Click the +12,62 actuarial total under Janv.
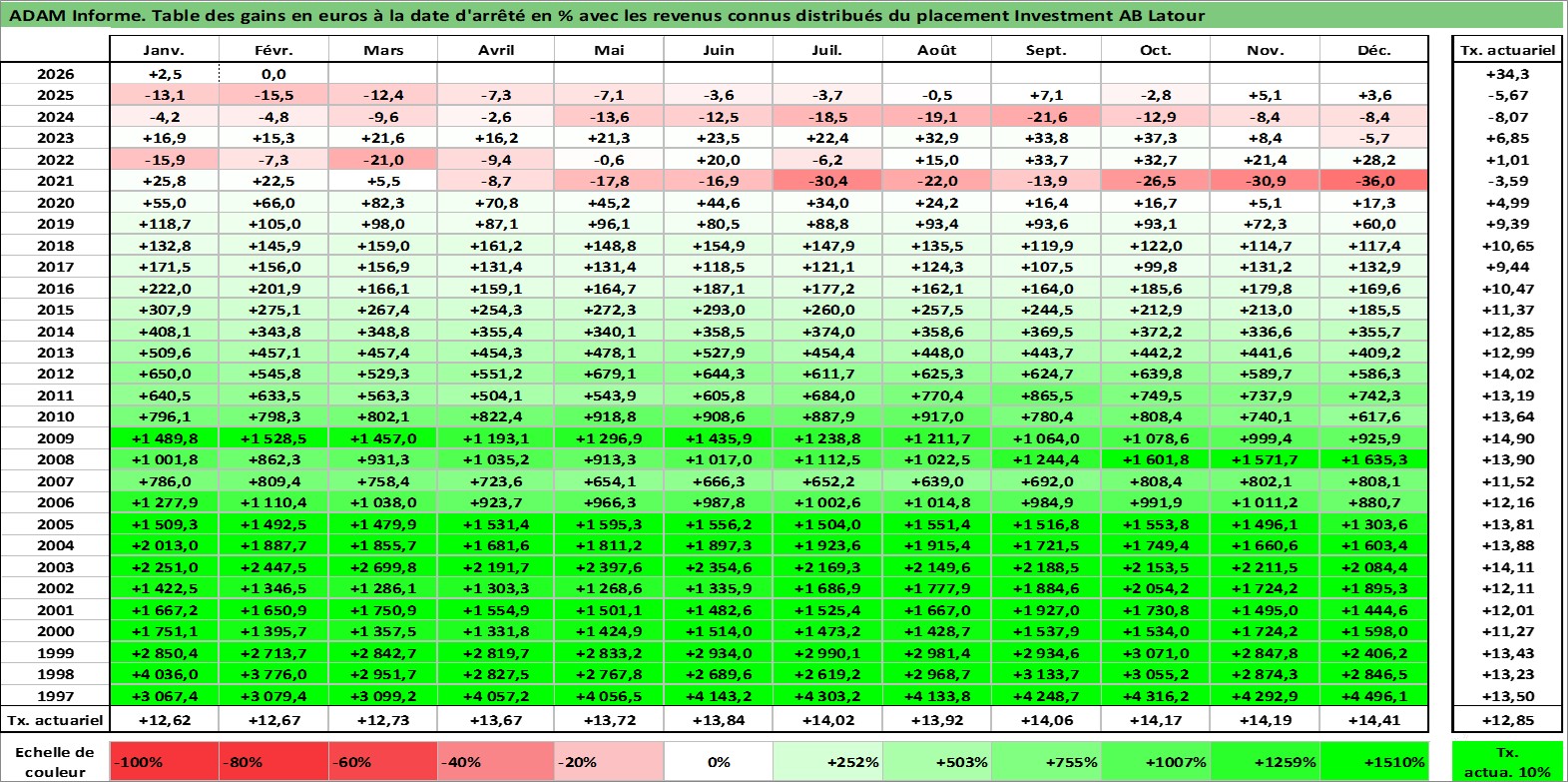 (x=164, y=719)
